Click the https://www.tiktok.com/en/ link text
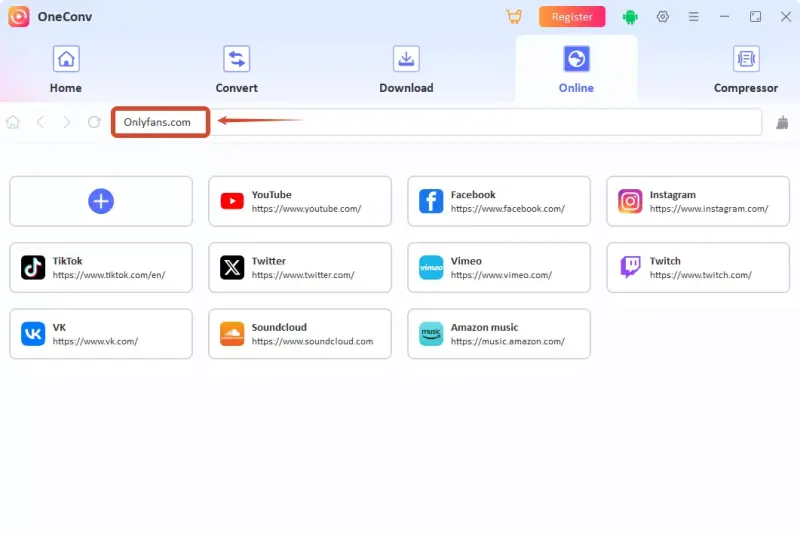Viewport: 800px width, 535px height. click(109, 275)
